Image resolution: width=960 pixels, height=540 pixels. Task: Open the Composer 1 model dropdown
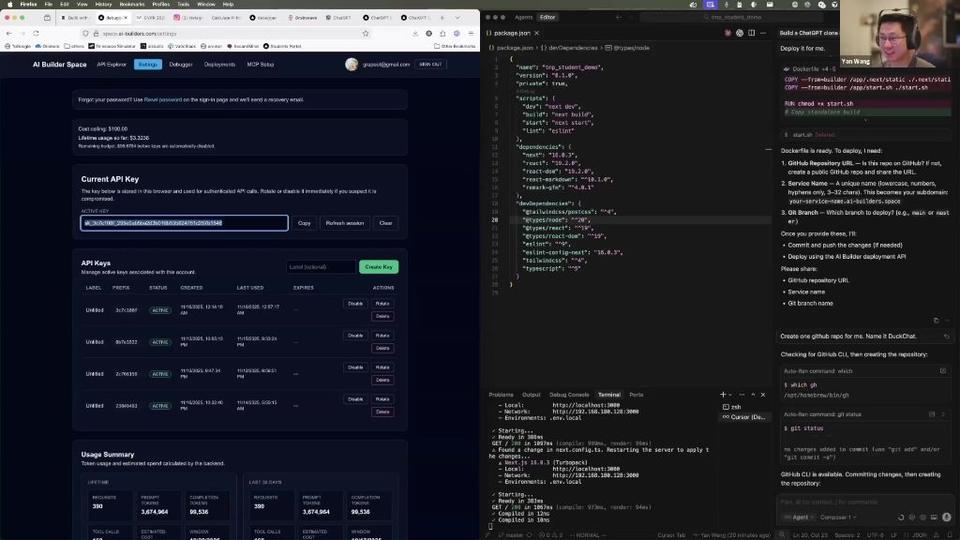click(838, 517)
